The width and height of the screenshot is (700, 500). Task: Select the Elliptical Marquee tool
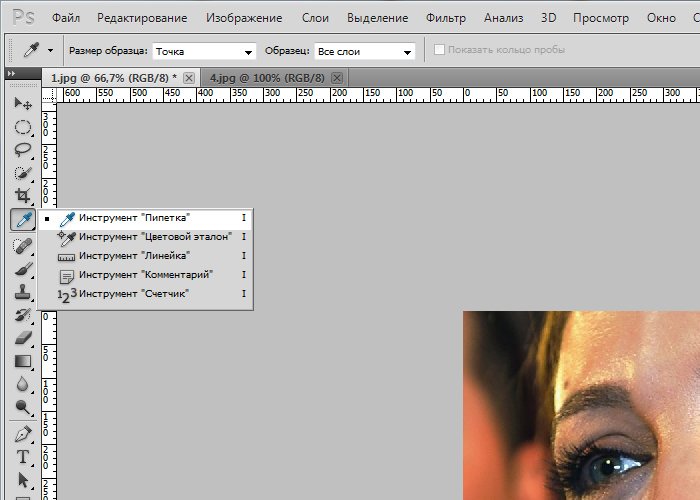[22, 127]
